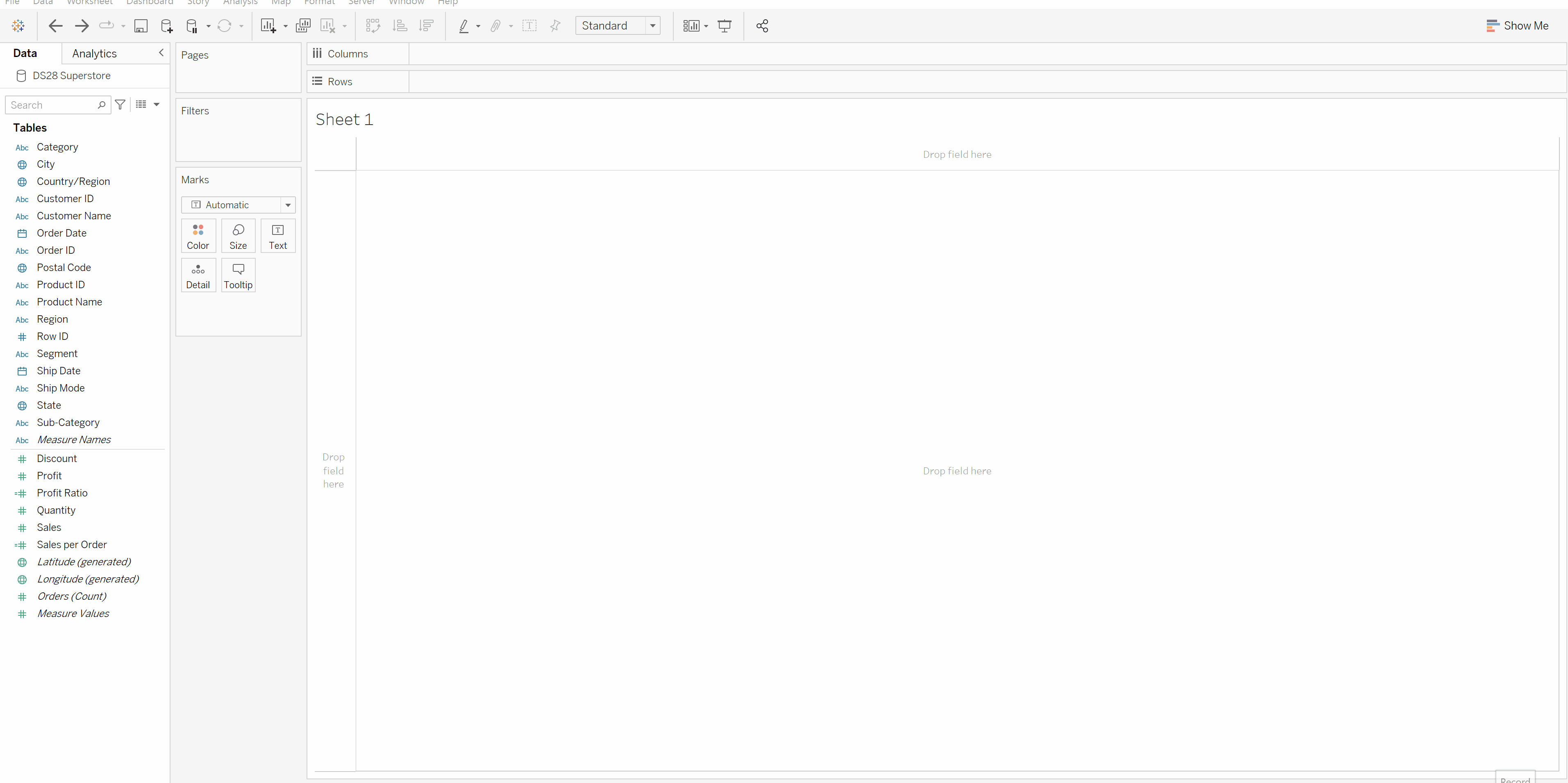Click the Save workbook icon
The image size is (1568, 783).
[x=141, y=25]
